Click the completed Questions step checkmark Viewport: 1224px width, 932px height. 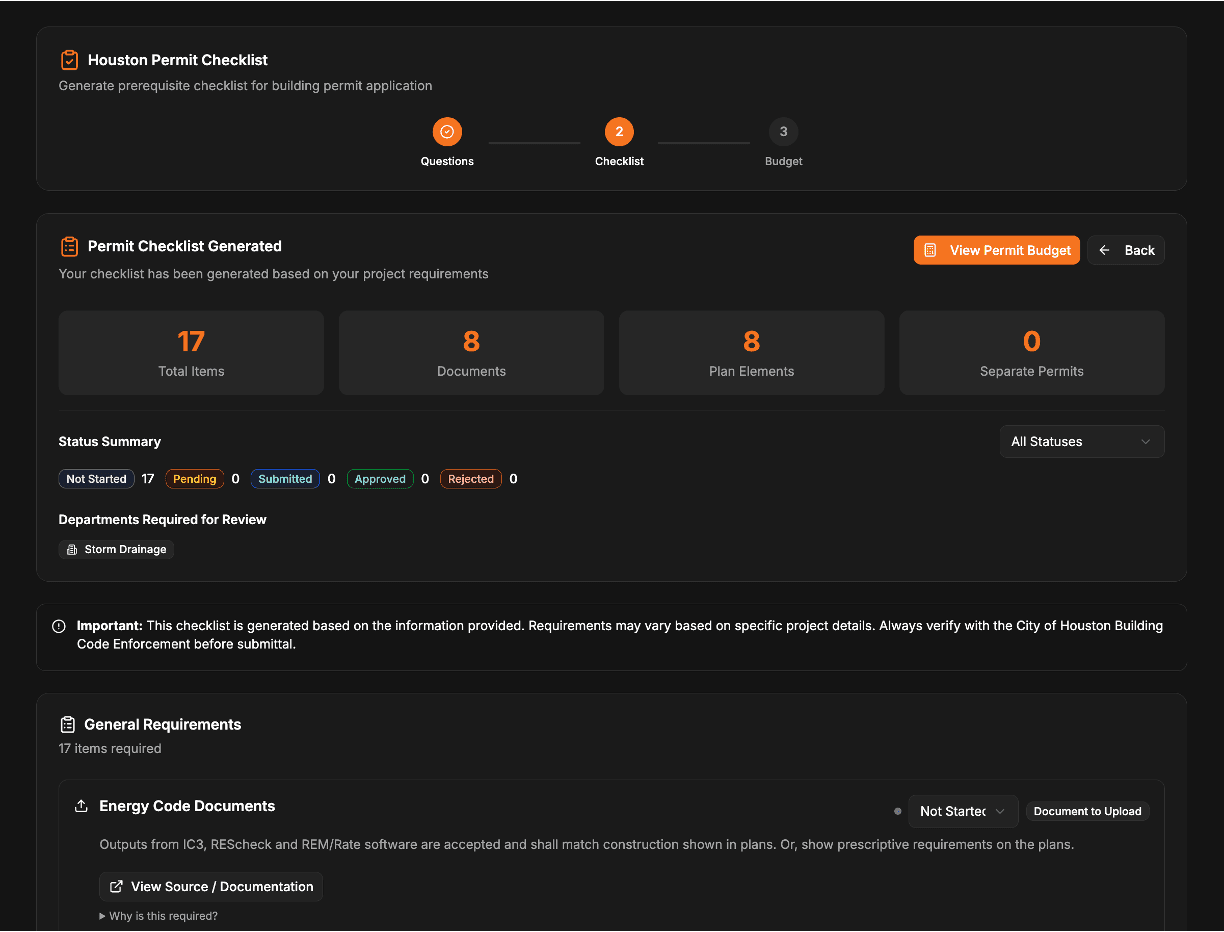point(447,132)
